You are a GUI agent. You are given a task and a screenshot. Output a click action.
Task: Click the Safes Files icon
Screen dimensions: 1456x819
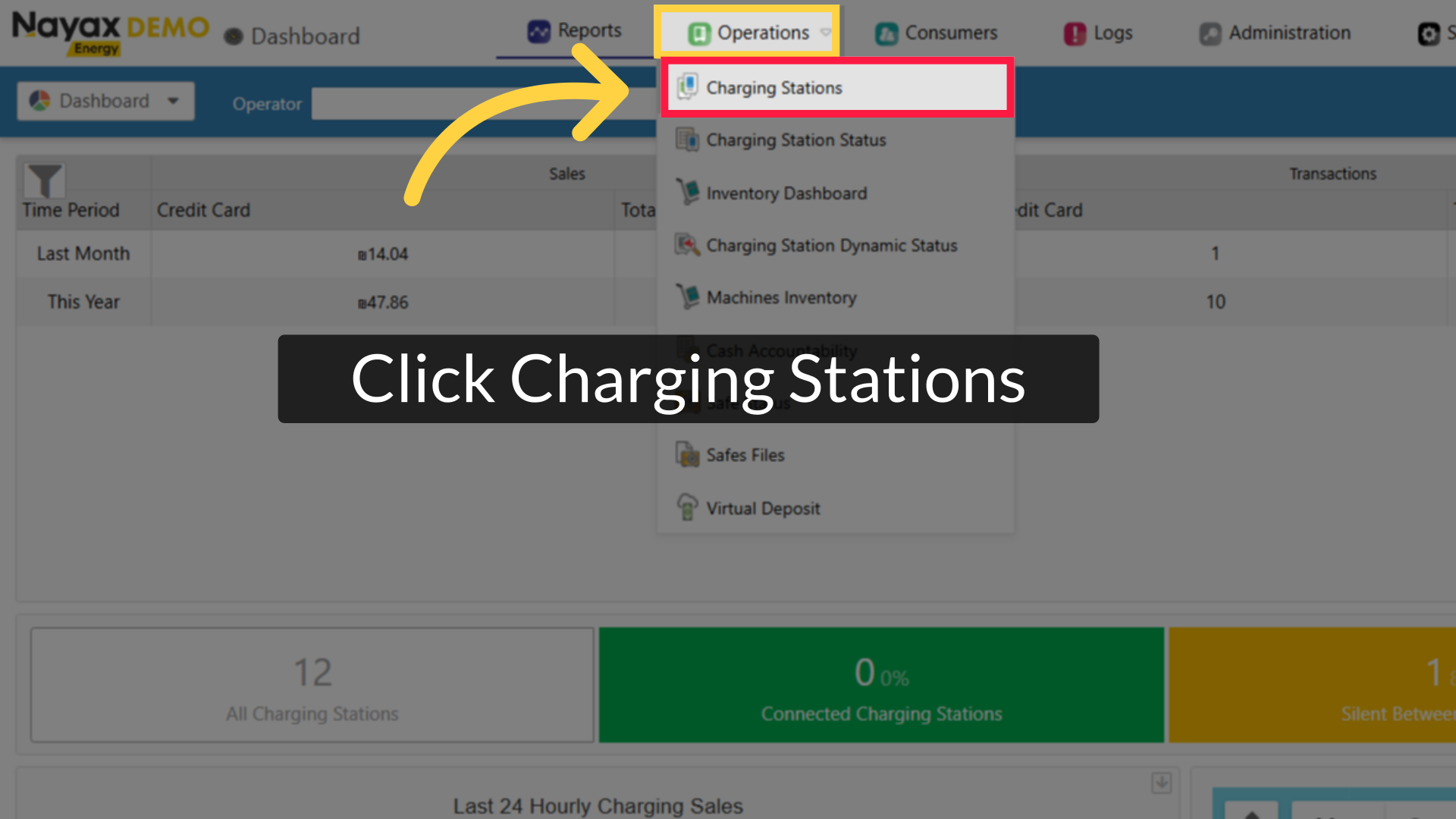pyautogui.click(x=688, y=455)
